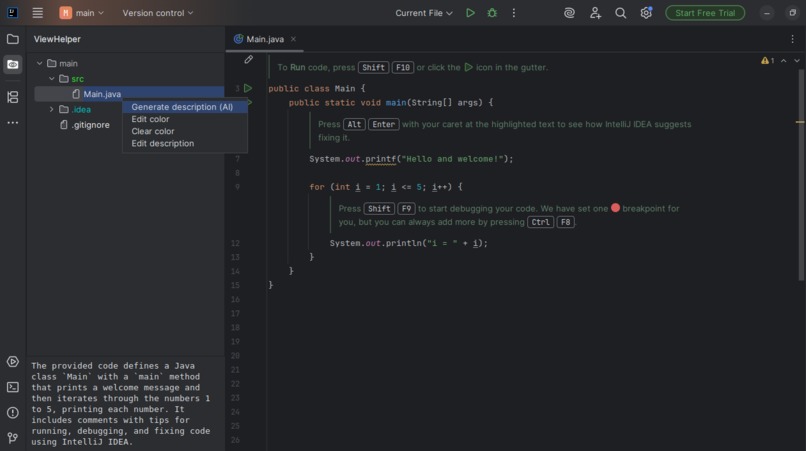Open the Project tool window folder icon

(13, 39)
